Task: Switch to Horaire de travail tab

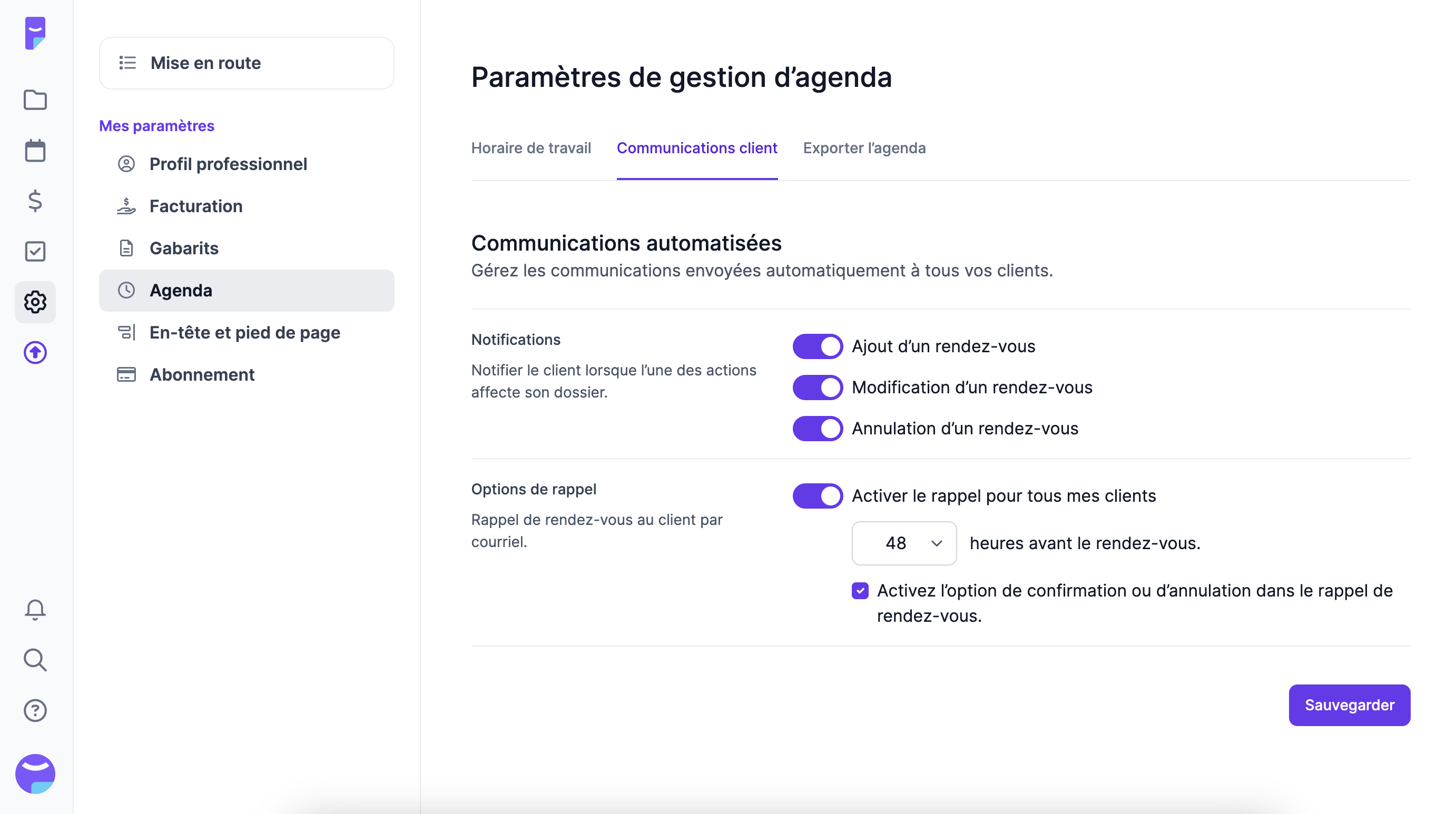Action: tap(531, 148)
